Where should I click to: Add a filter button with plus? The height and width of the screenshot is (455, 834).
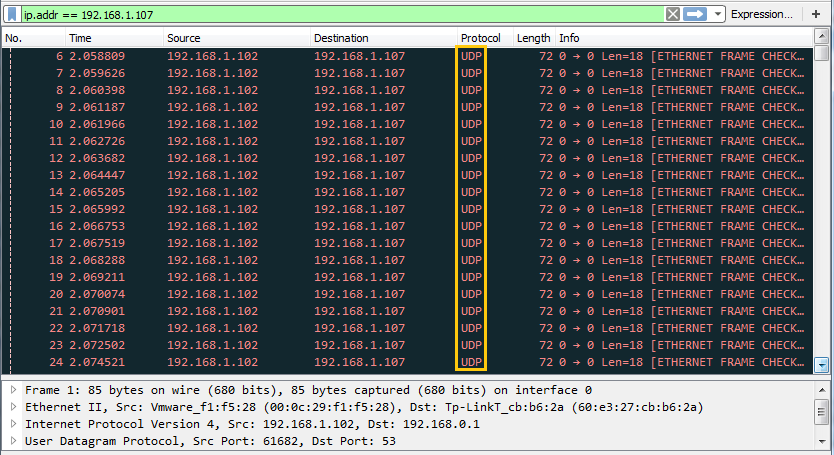pos(816,14)
